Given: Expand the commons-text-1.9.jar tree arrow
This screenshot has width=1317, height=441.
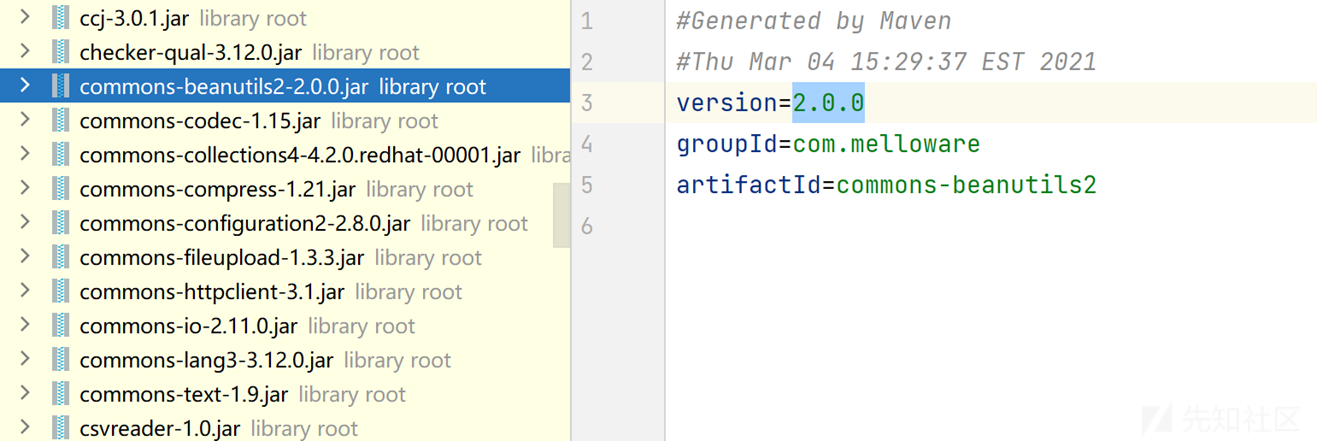Looking at the screenshot, I should click(25, 394).
